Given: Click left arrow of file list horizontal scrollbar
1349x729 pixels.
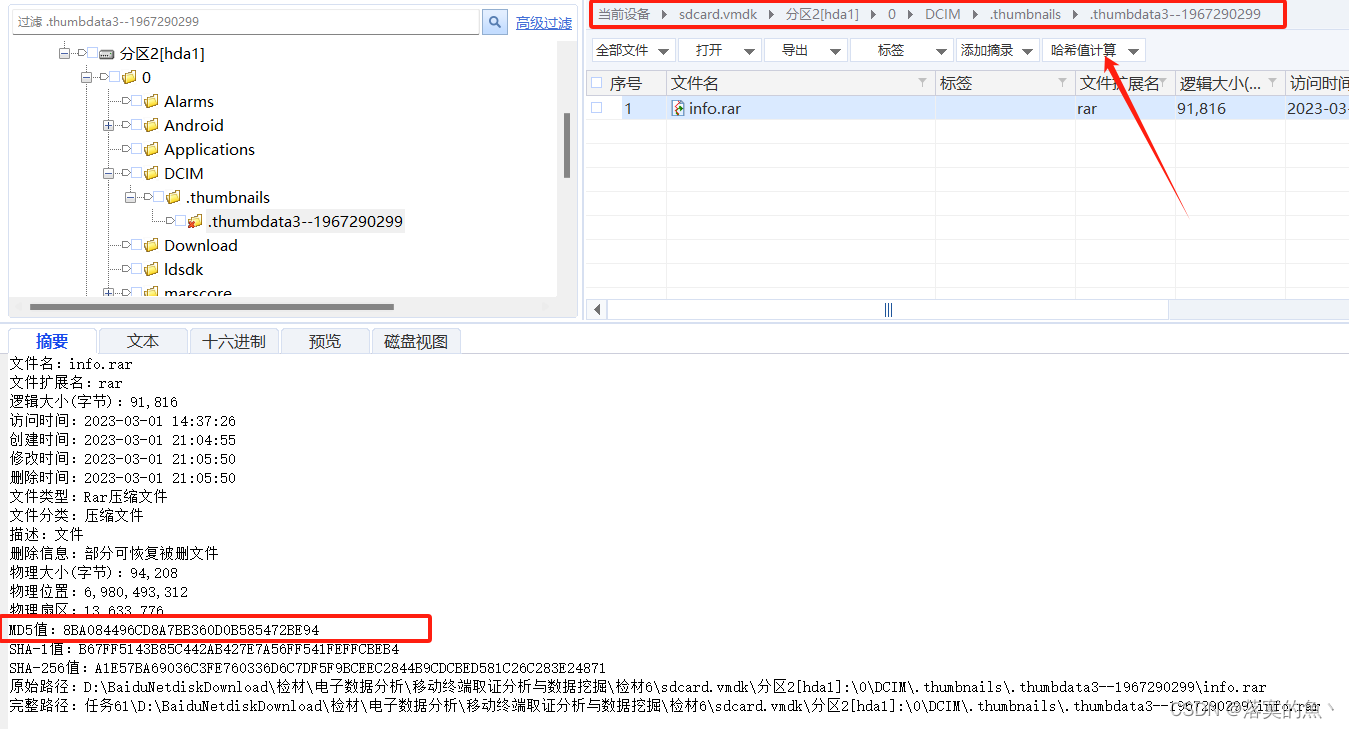Looking at the screenshot, I should (x=597, y=310).
